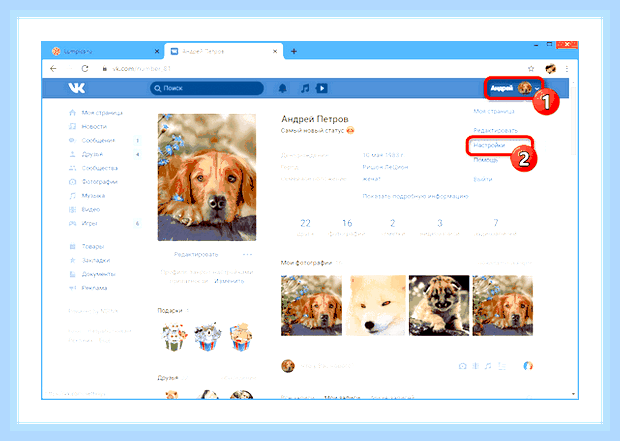
Task: Click the 16 photos counter
Action: [x=347, y=227]
